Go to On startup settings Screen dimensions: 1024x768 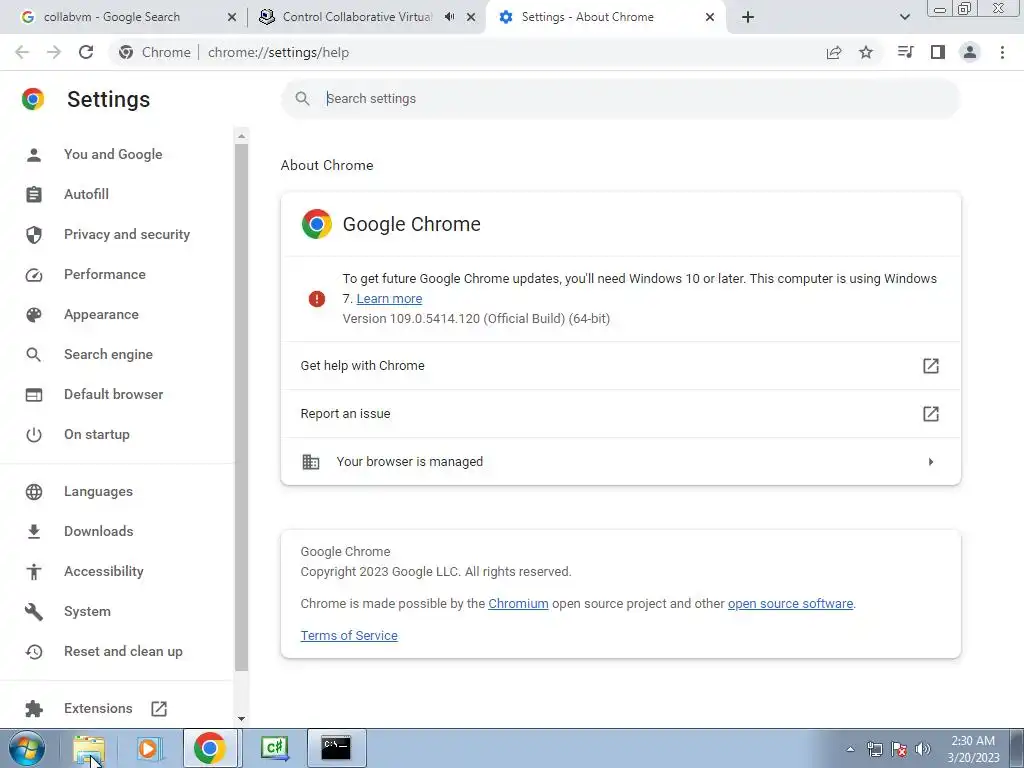97,434
